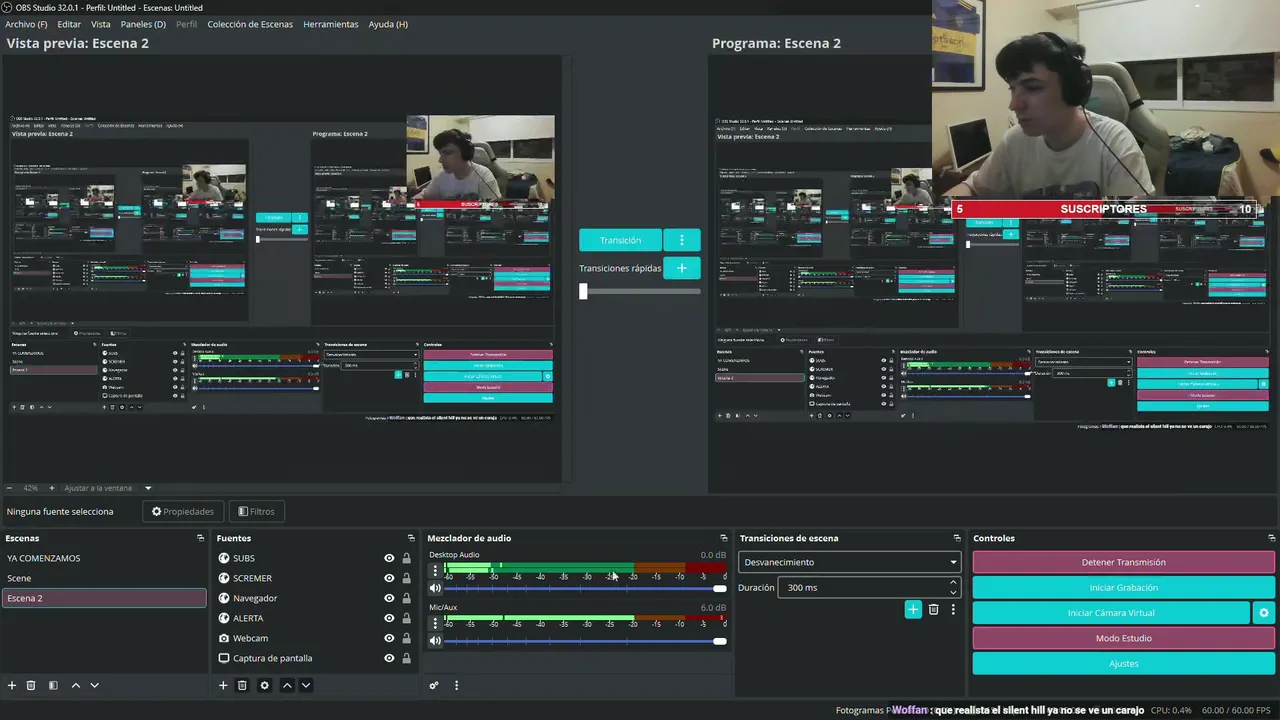The image size is (1280, 720).
Task: Click the transition T-bar slider
Action: pos(640,291)
